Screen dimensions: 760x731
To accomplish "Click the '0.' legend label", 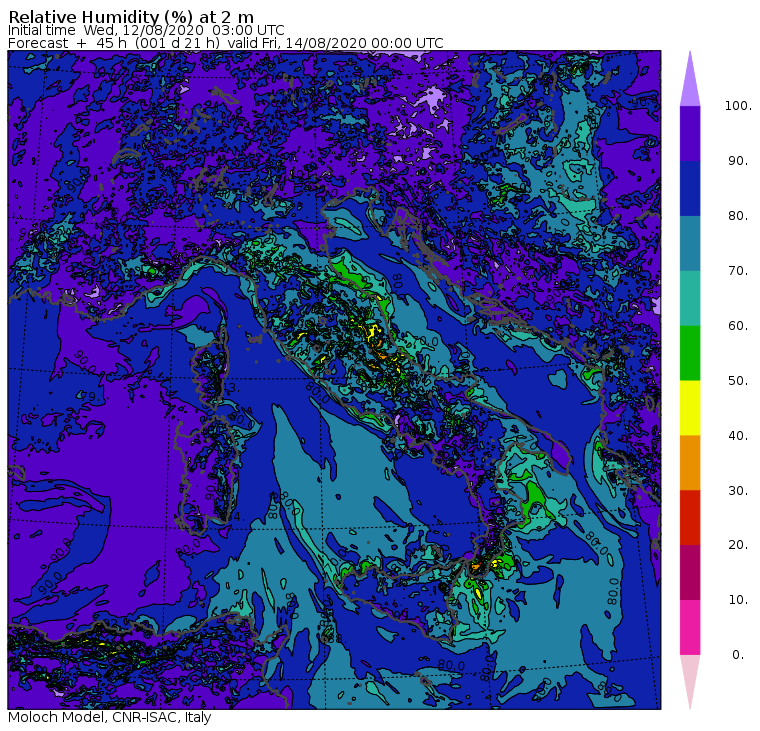I will (x=738, y=655).
